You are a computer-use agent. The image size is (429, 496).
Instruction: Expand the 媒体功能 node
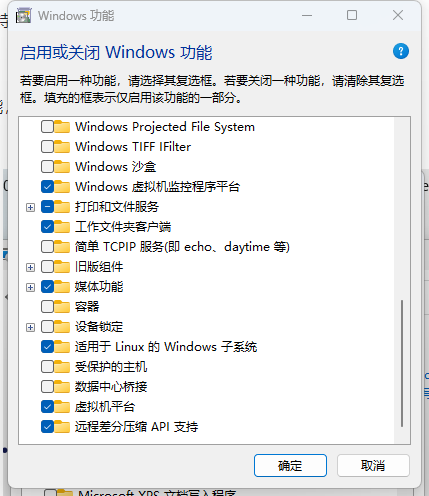point(30,287)
